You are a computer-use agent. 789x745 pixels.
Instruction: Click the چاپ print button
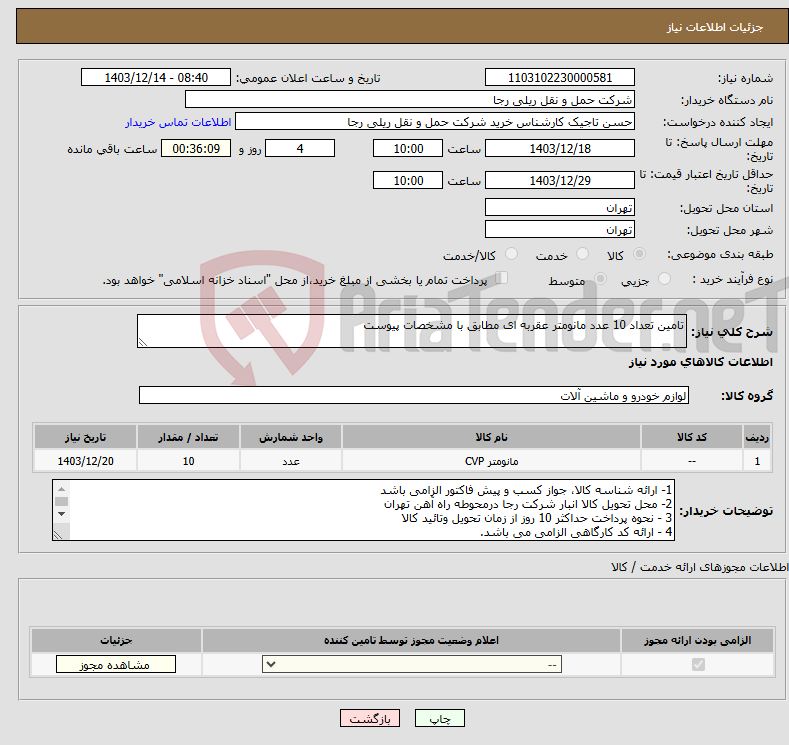(440, 718)
